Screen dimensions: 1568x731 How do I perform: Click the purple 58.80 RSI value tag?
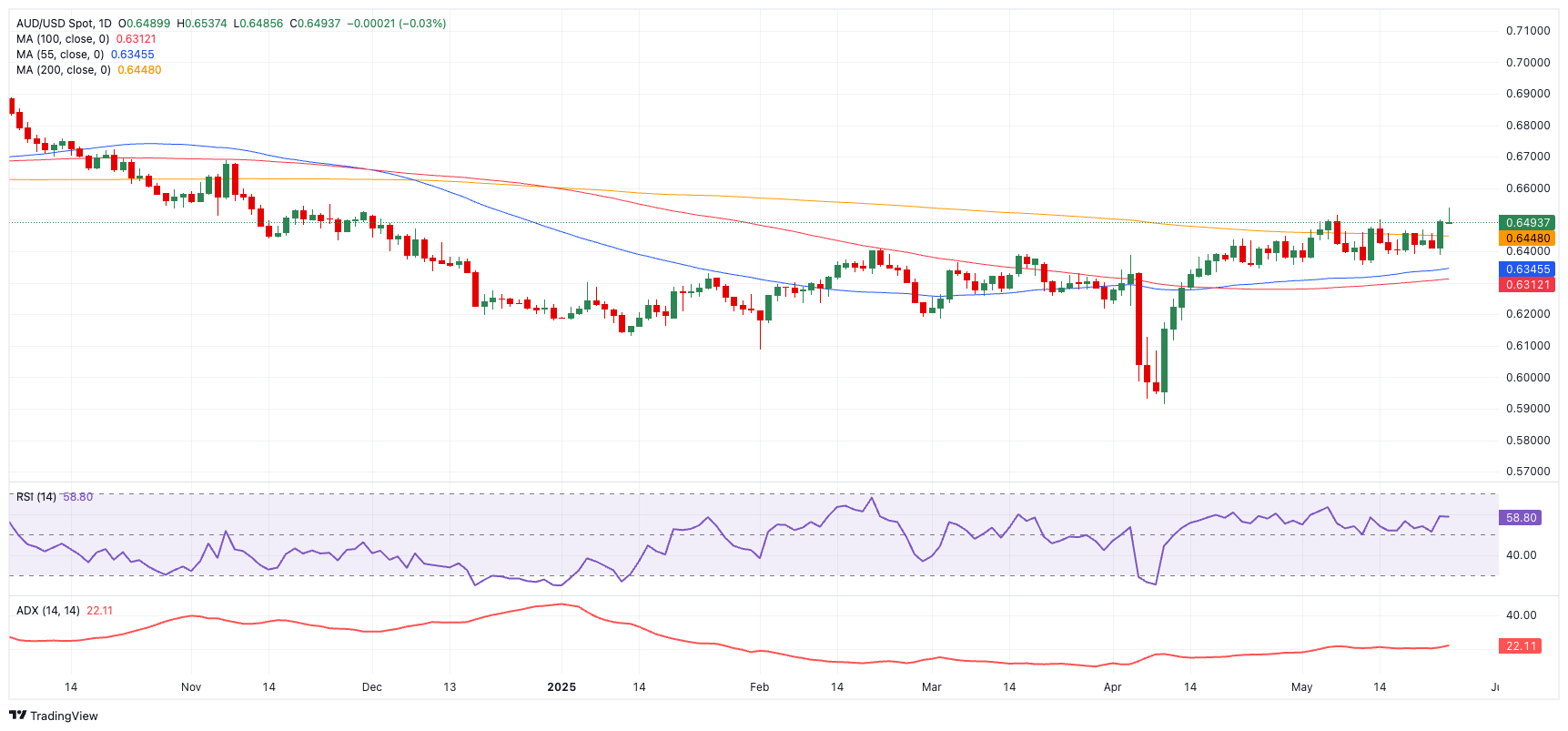pyautogui.click(x=1521, y=517)
